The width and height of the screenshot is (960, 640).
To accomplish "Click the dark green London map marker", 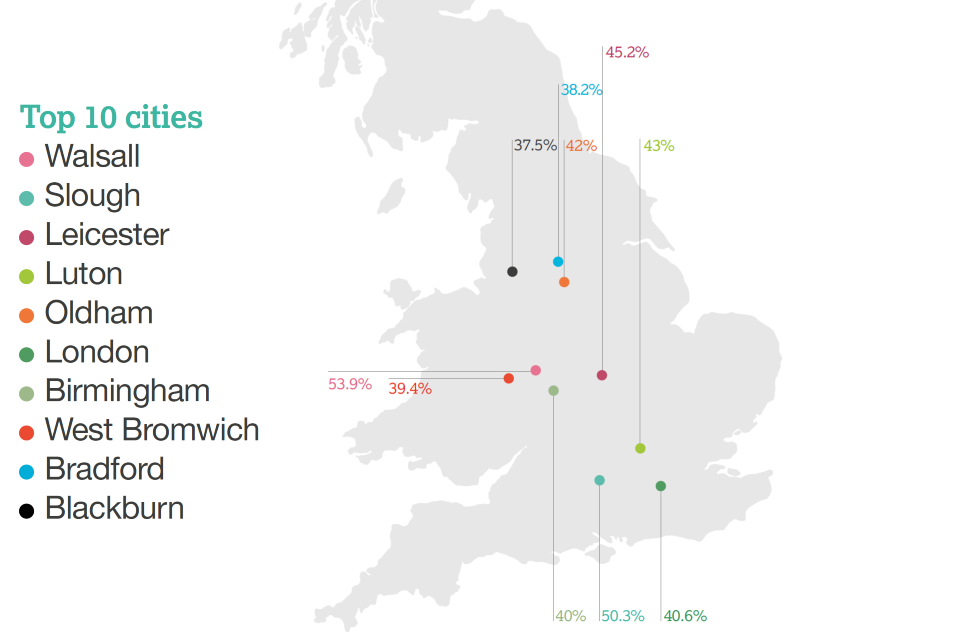I will pos(660,486).
